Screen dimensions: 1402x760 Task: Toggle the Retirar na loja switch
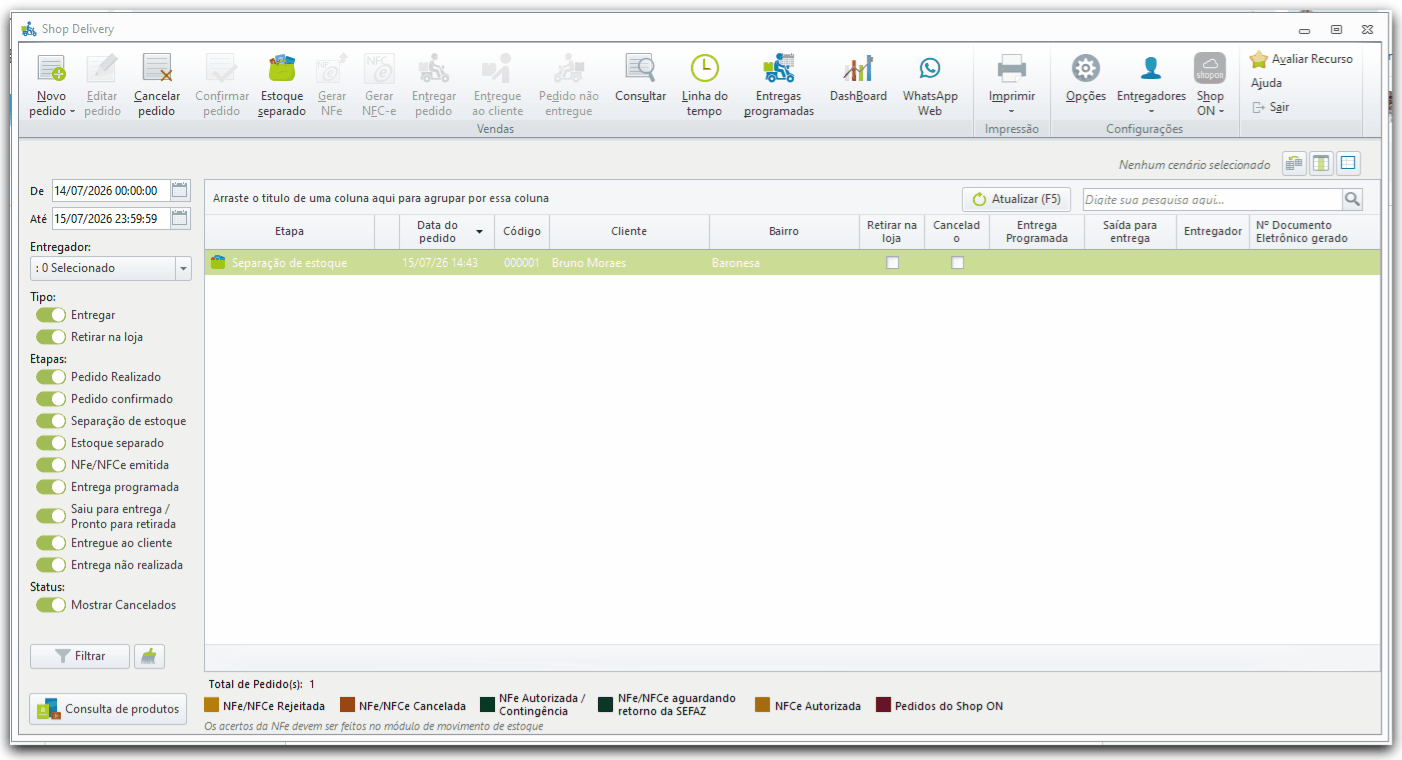[51, 337]
